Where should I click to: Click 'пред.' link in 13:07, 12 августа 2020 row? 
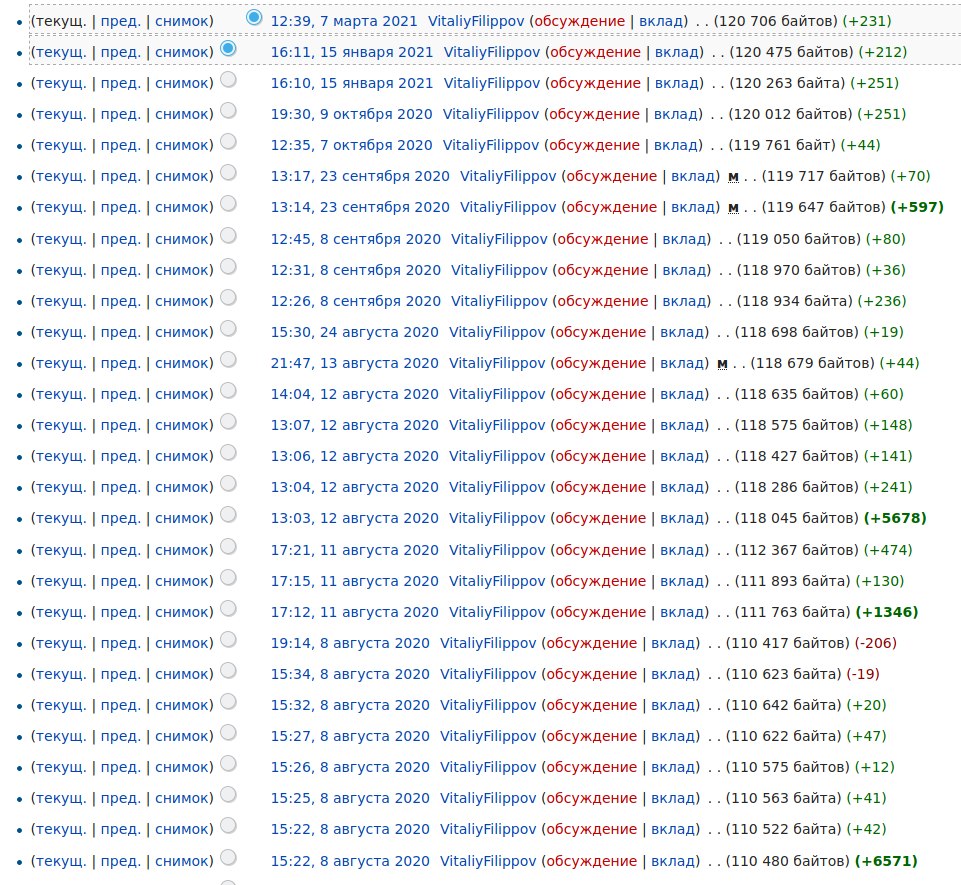pyautogui.click(x=121, y=425)
